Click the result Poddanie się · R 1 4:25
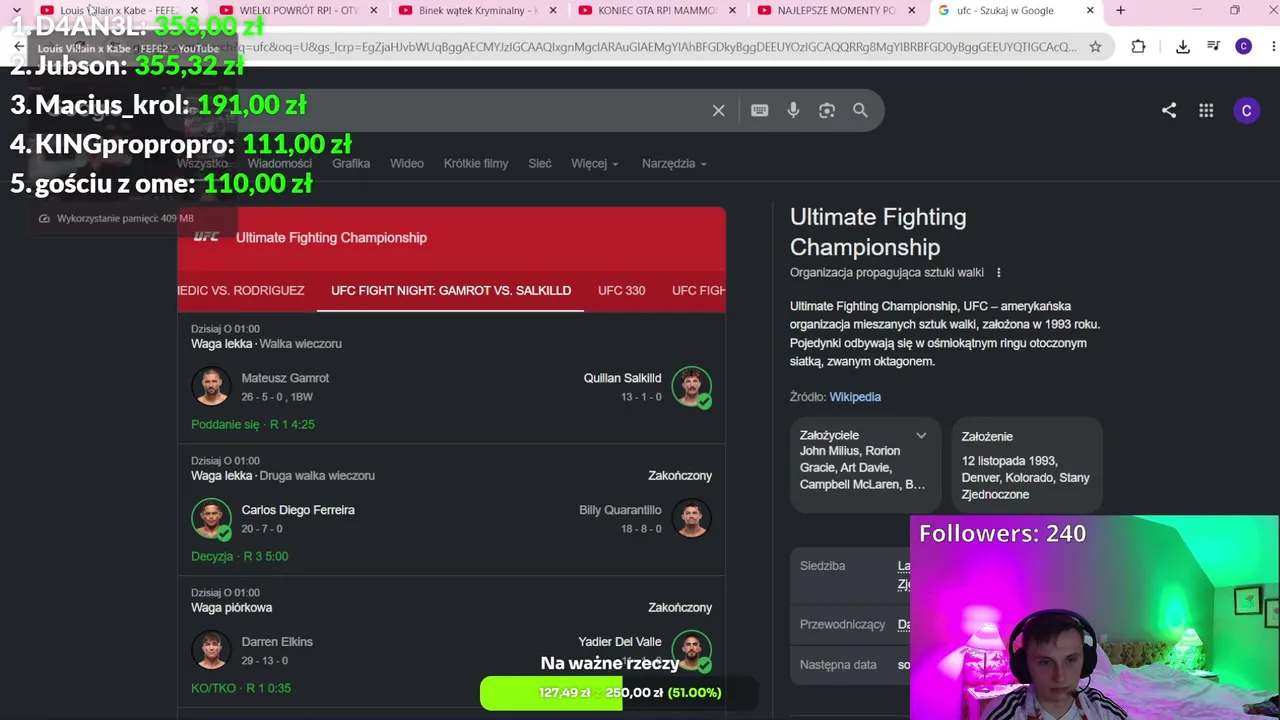The image size is (1280, 720). point(253,424)
